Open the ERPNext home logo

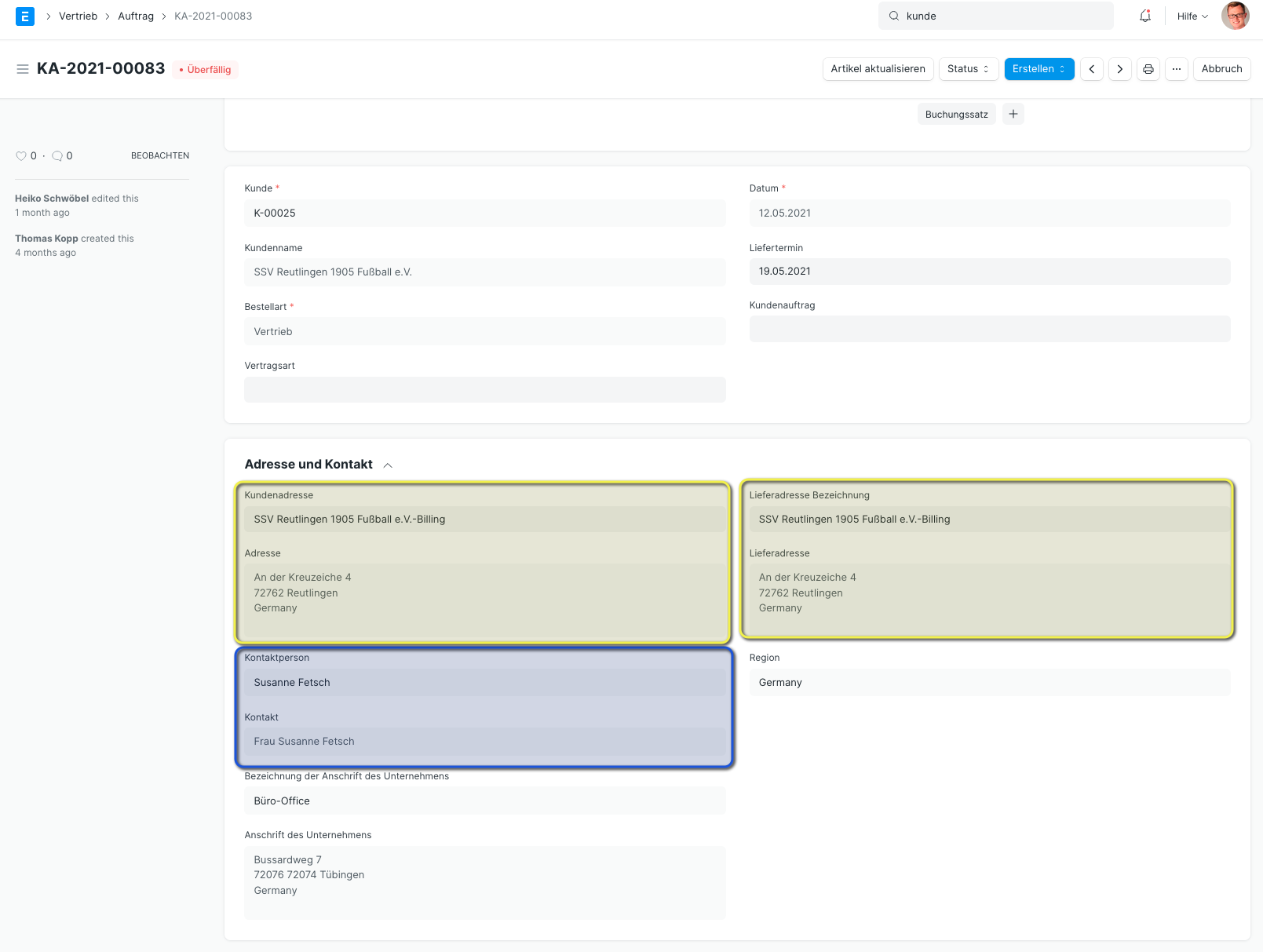[x=25, y=16]
